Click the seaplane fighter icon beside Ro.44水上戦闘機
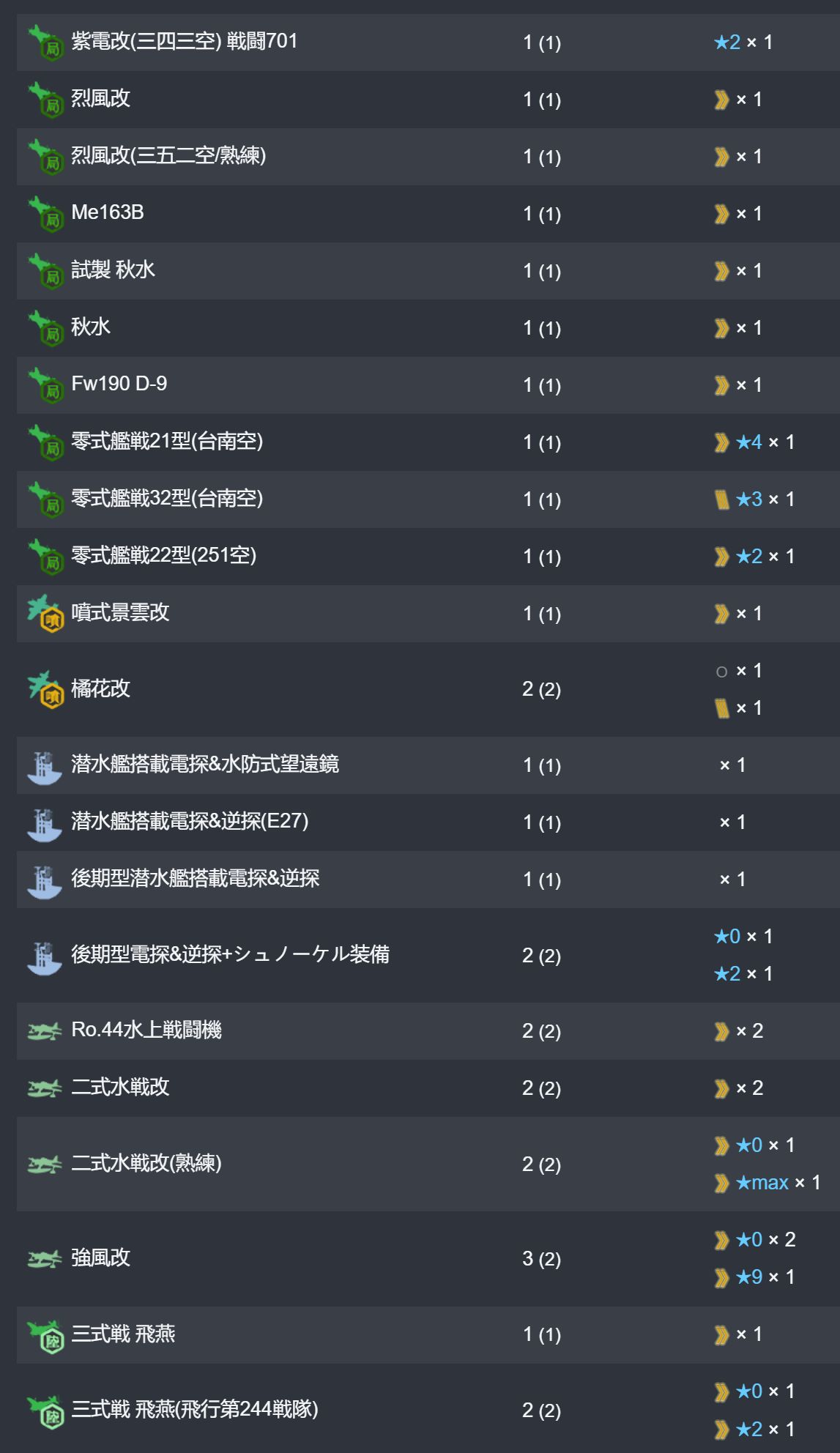This screenshot has height=1453, width=840. point(44,1031)
